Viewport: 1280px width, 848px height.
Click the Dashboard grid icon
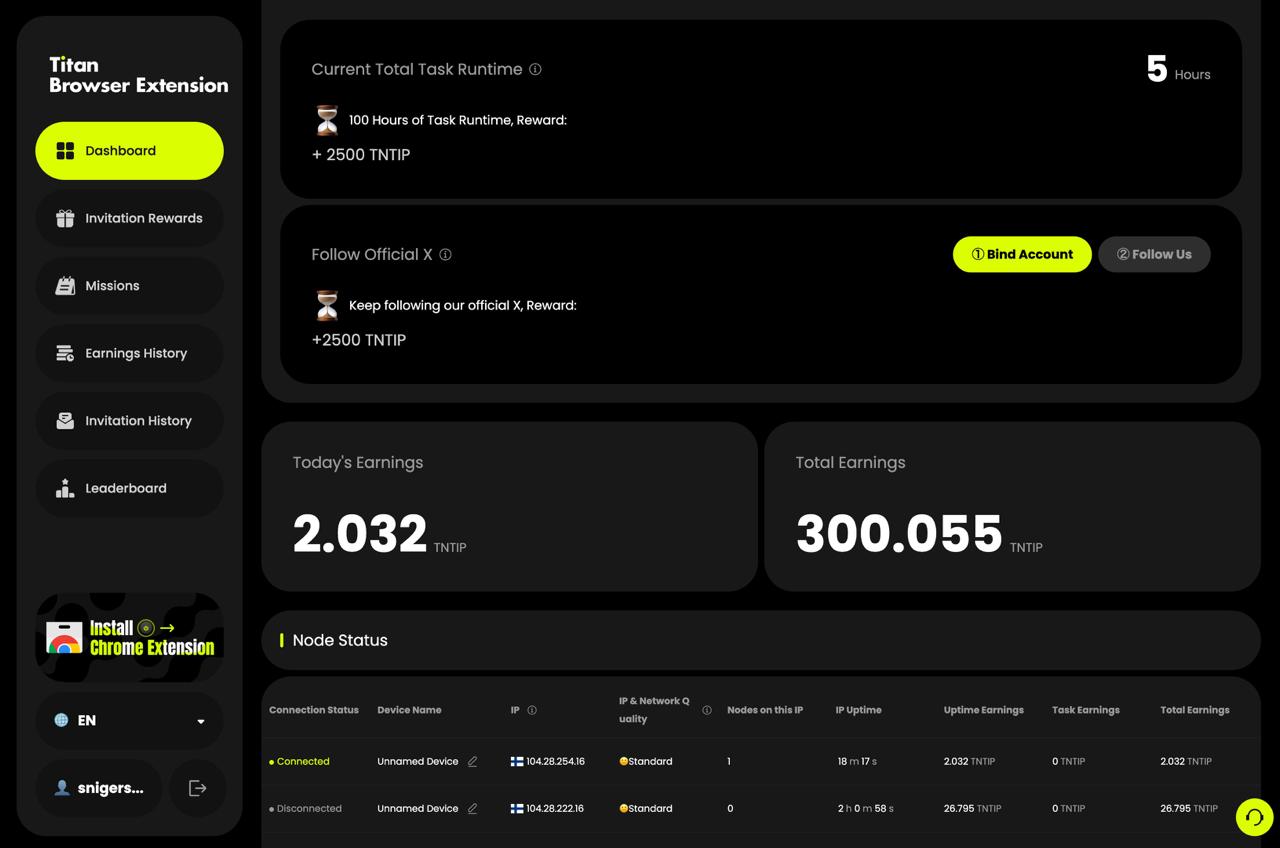(x=65, y=151)
